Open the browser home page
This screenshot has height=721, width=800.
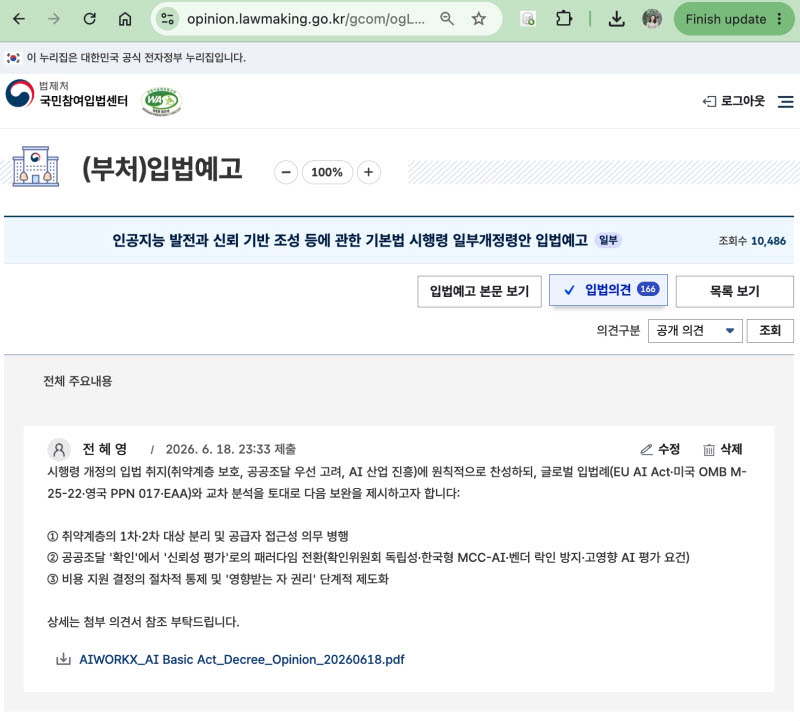coord(125,19)
